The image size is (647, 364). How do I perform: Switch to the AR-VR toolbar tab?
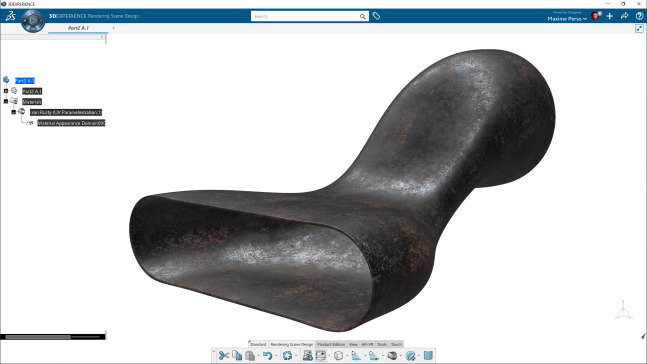367,344
